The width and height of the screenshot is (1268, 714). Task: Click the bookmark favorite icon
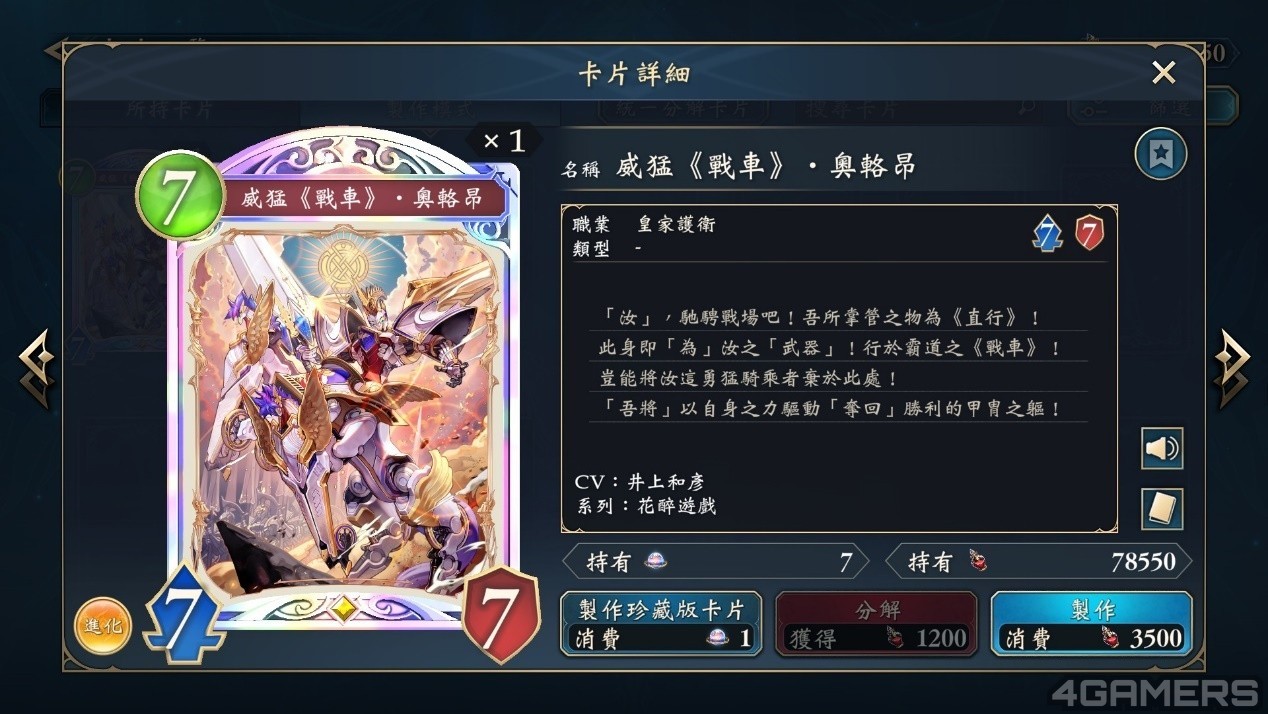[x=1161, y=155]
